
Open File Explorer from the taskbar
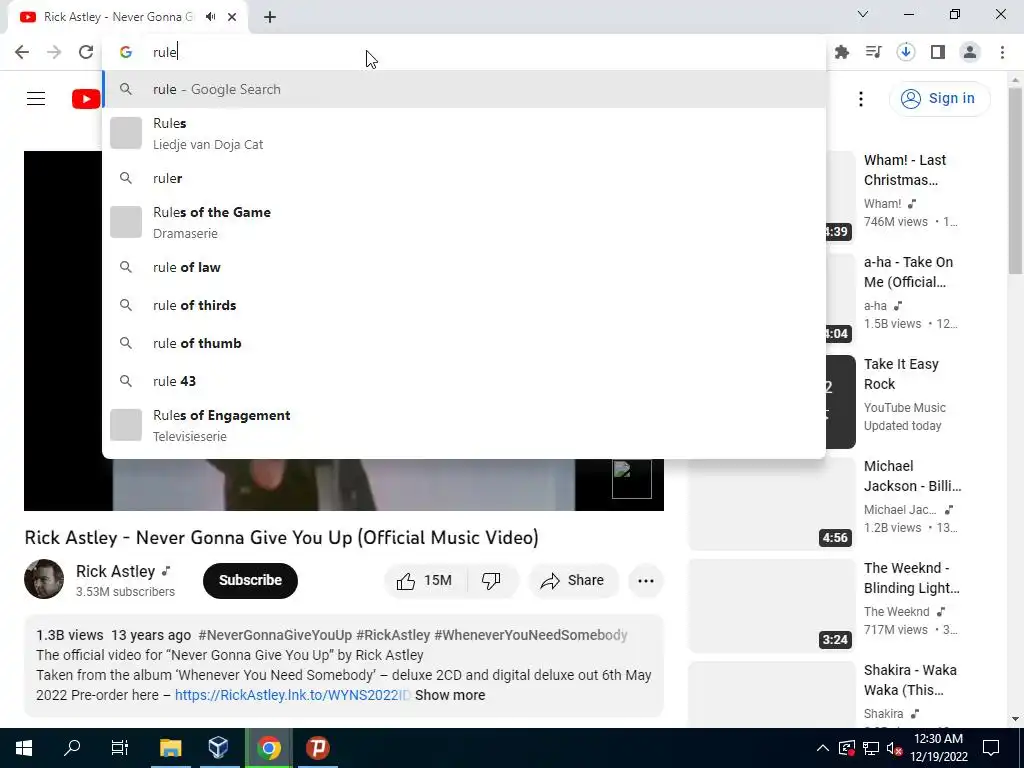[170, 748]
